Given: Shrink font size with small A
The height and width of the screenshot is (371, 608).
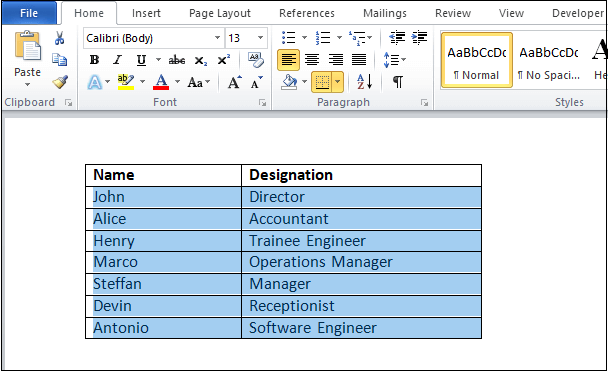Looking at the screenshot, I should point(256,82).
